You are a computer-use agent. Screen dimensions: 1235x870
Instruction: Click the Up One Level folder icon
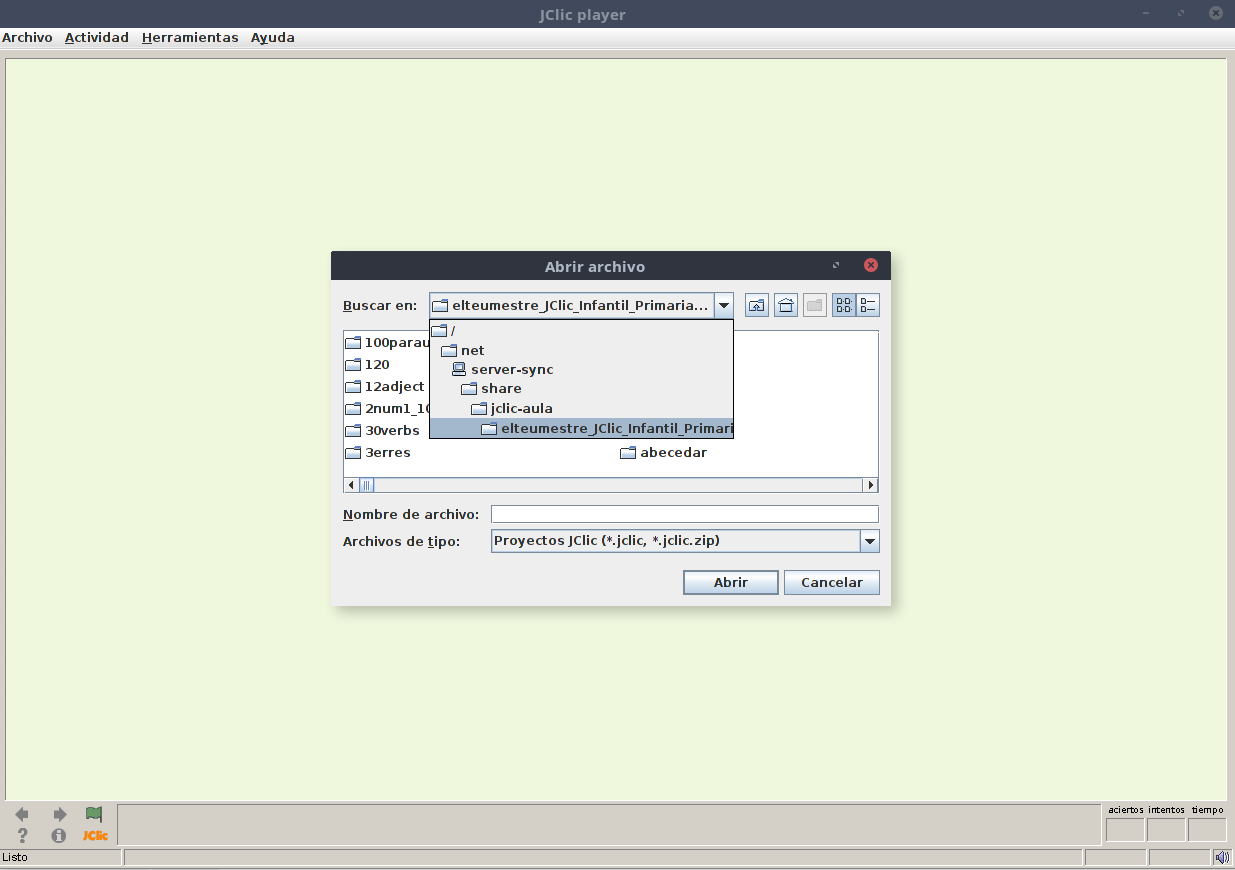coord(757,306)
